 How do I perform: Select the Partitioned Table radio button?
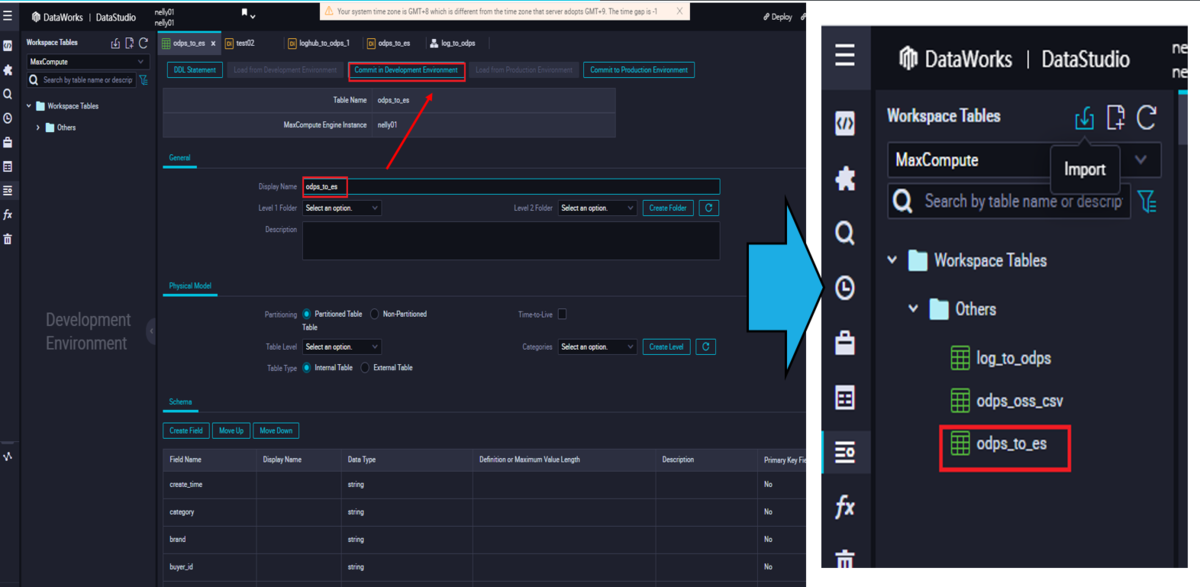tap(307, 314)
